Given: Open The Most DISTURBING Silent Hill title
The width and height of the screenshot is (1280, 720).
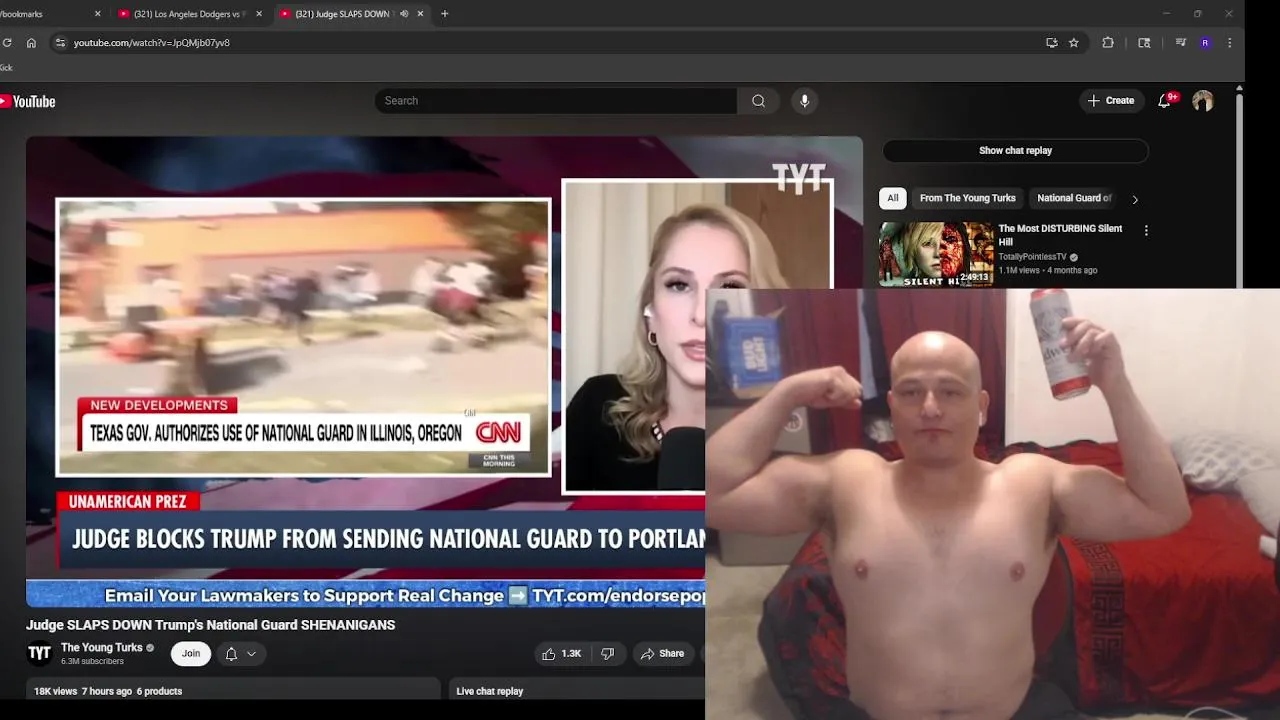Looking at the screenshot, I should pos(1060,235).
